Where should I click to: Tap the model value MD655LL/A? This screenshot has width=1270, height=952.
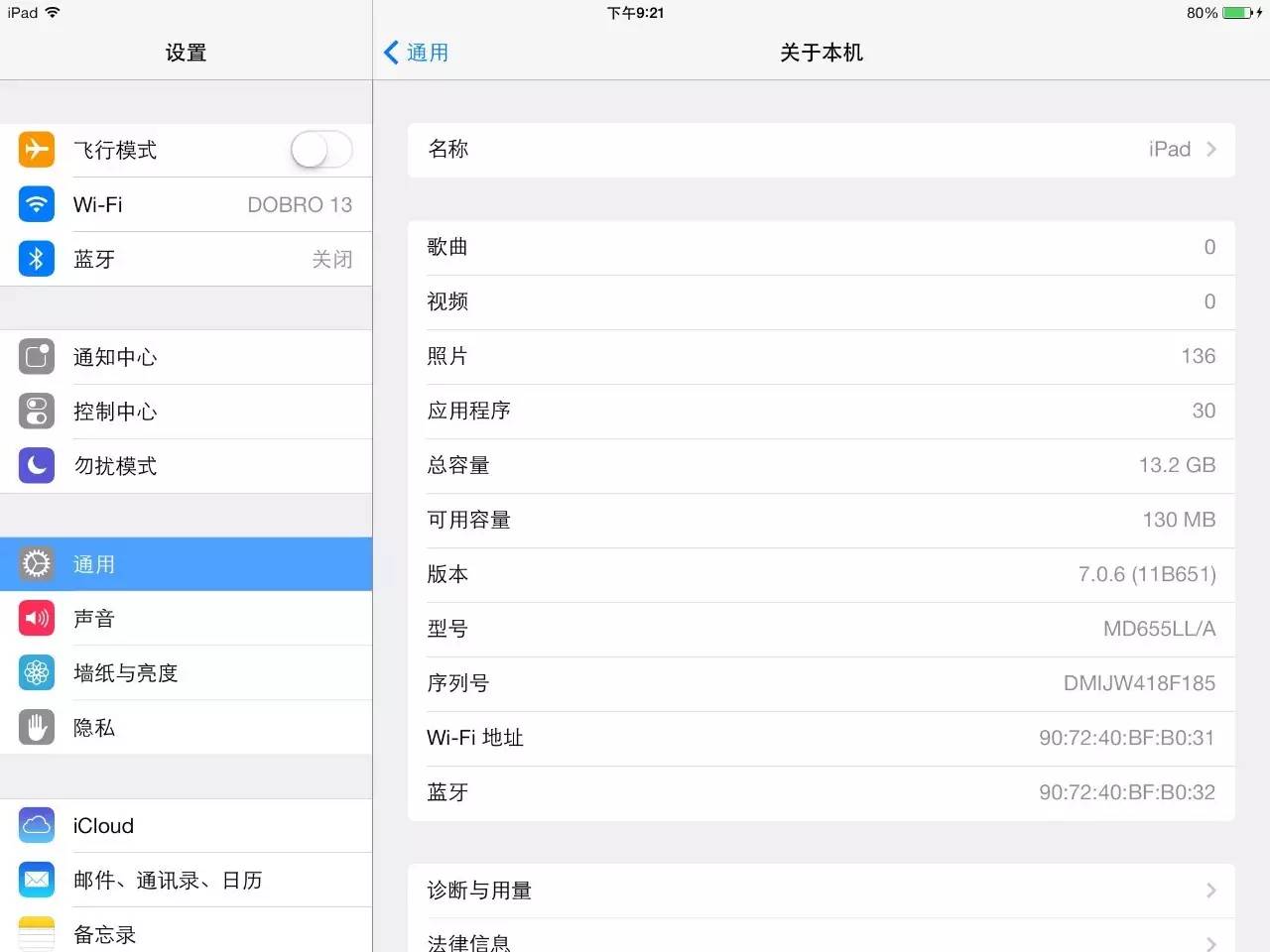[1159, 629]
